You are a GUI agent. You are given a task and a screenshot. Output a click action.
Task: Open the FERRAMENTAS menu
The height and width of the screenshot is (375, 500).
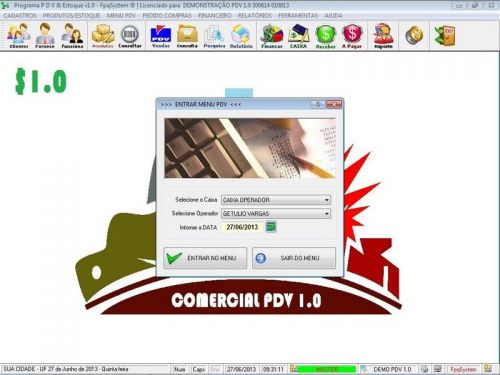coord(298,15)
